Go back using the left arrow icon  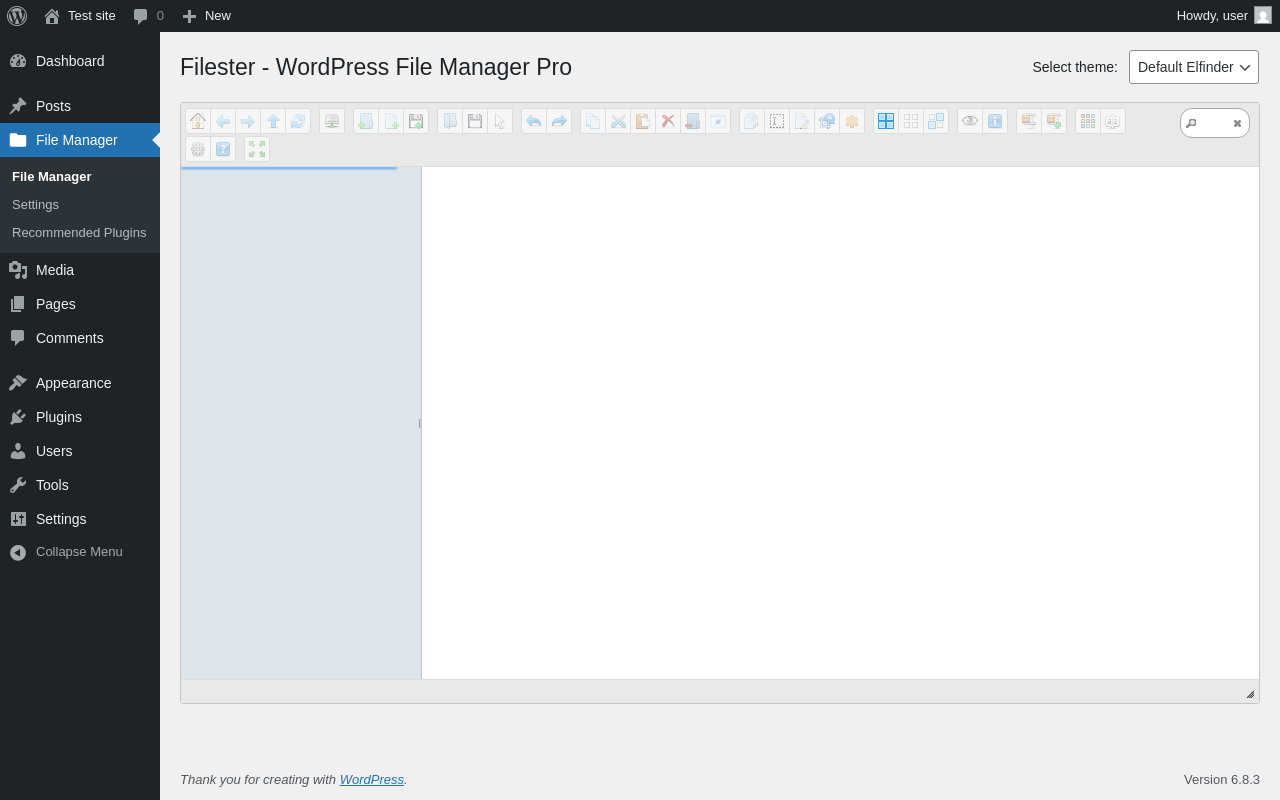point(223,121)
